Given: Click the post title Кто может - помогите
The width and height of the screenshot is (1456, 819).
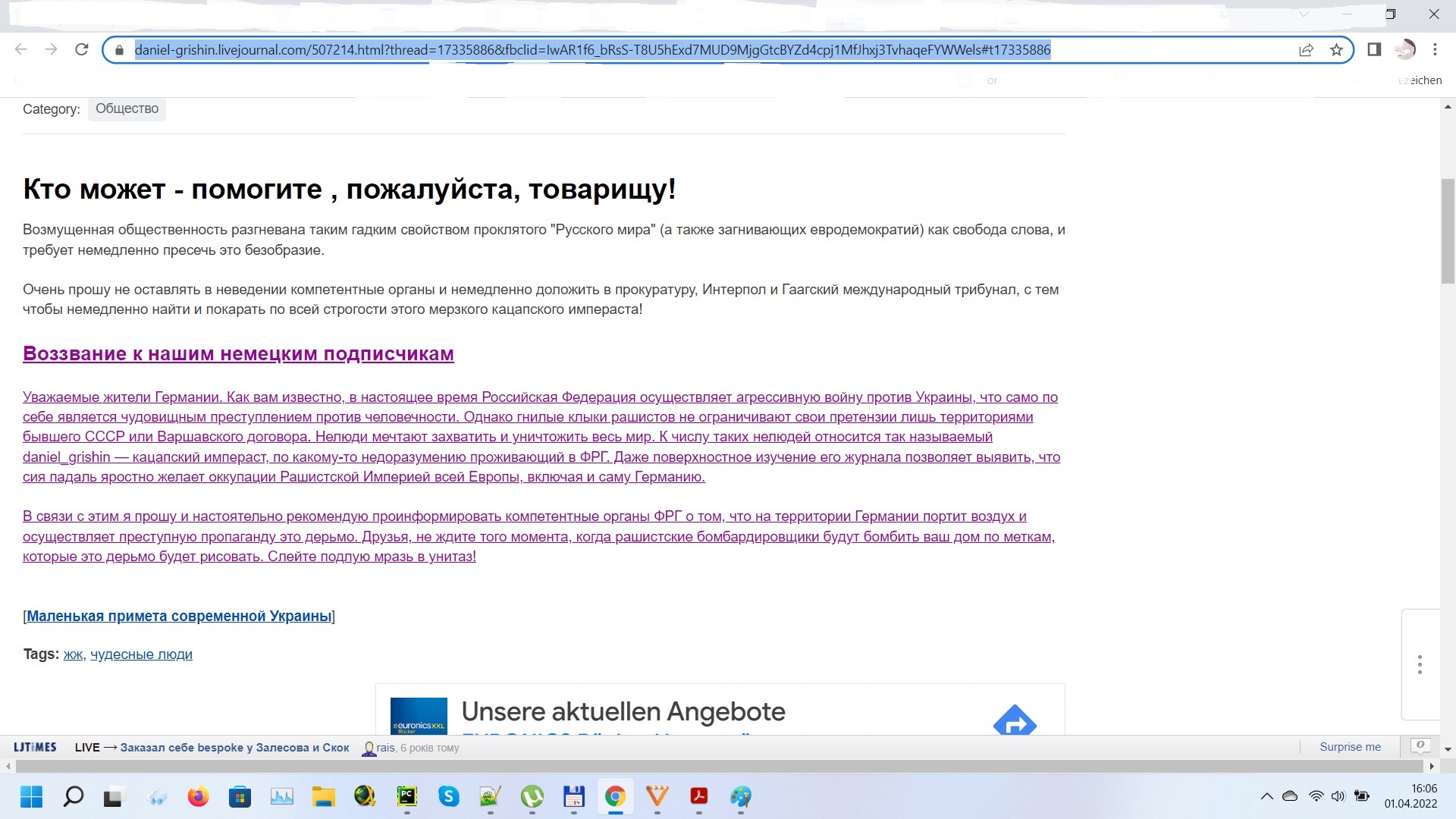Looking at the screenshot, I should [x=349, y=189].
